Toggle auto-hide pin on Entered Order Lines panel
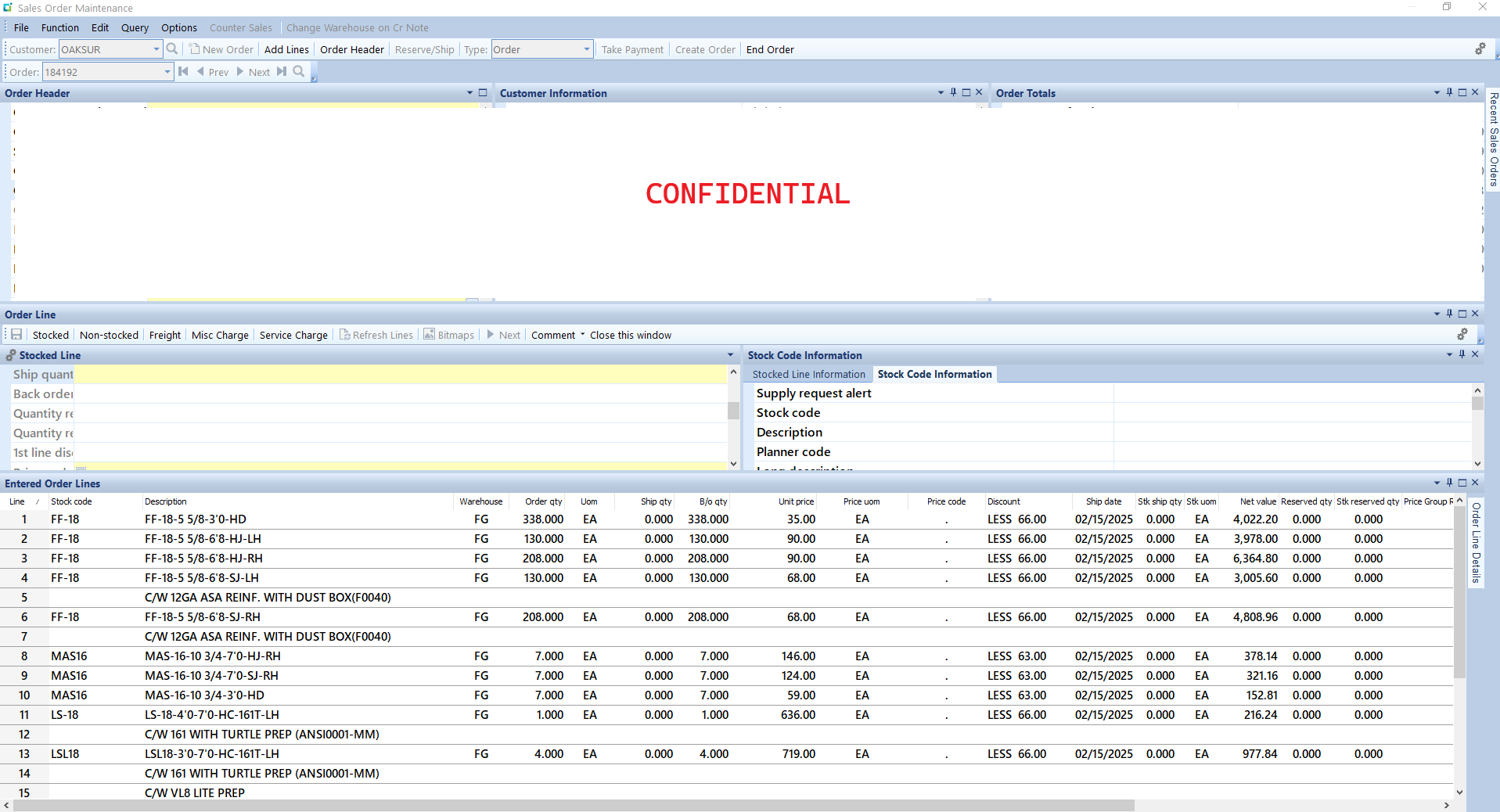 pos(1449,483)
